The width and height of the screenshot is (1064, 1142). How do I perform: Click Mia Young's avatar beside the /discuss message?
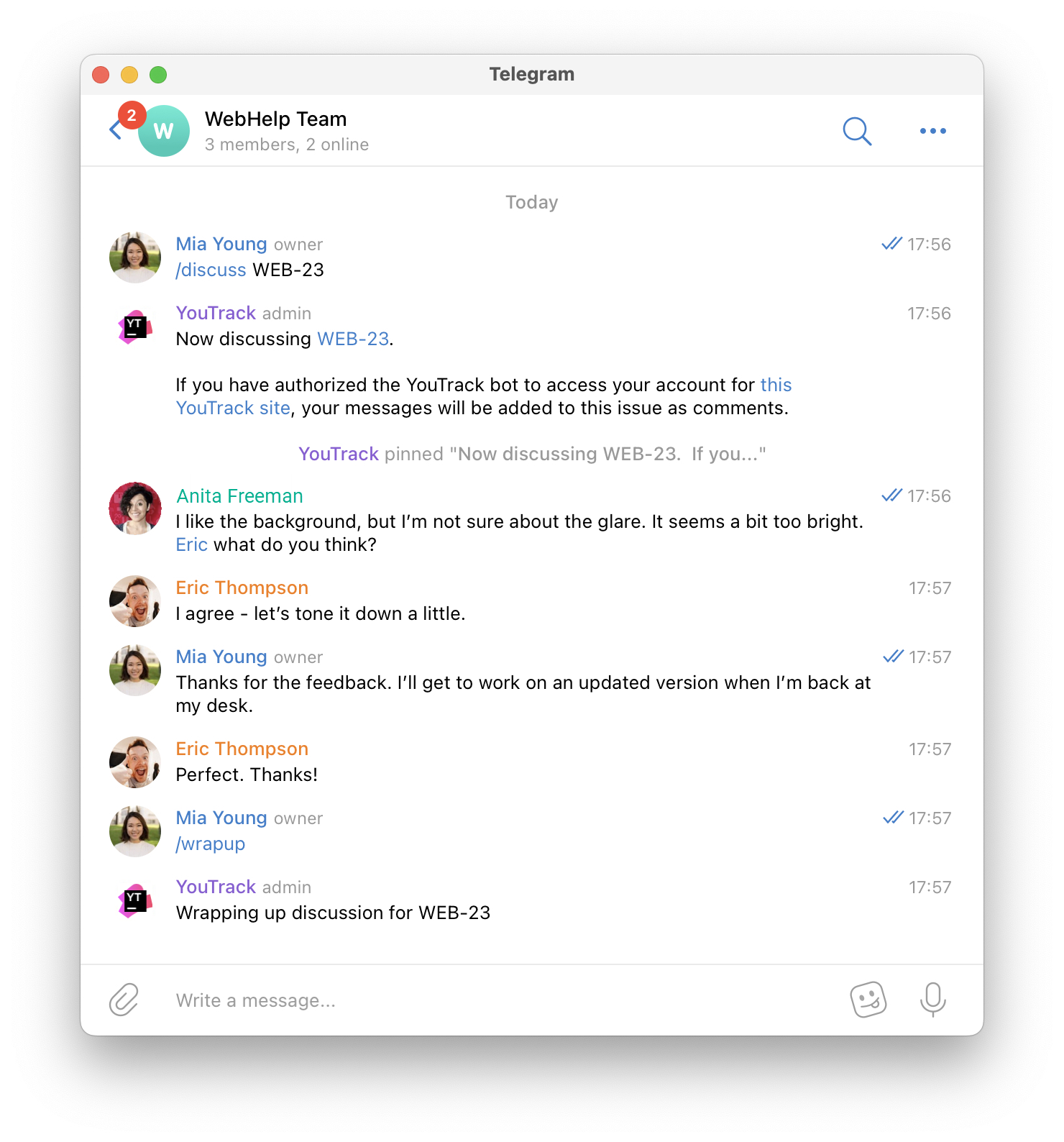point(135,257)
